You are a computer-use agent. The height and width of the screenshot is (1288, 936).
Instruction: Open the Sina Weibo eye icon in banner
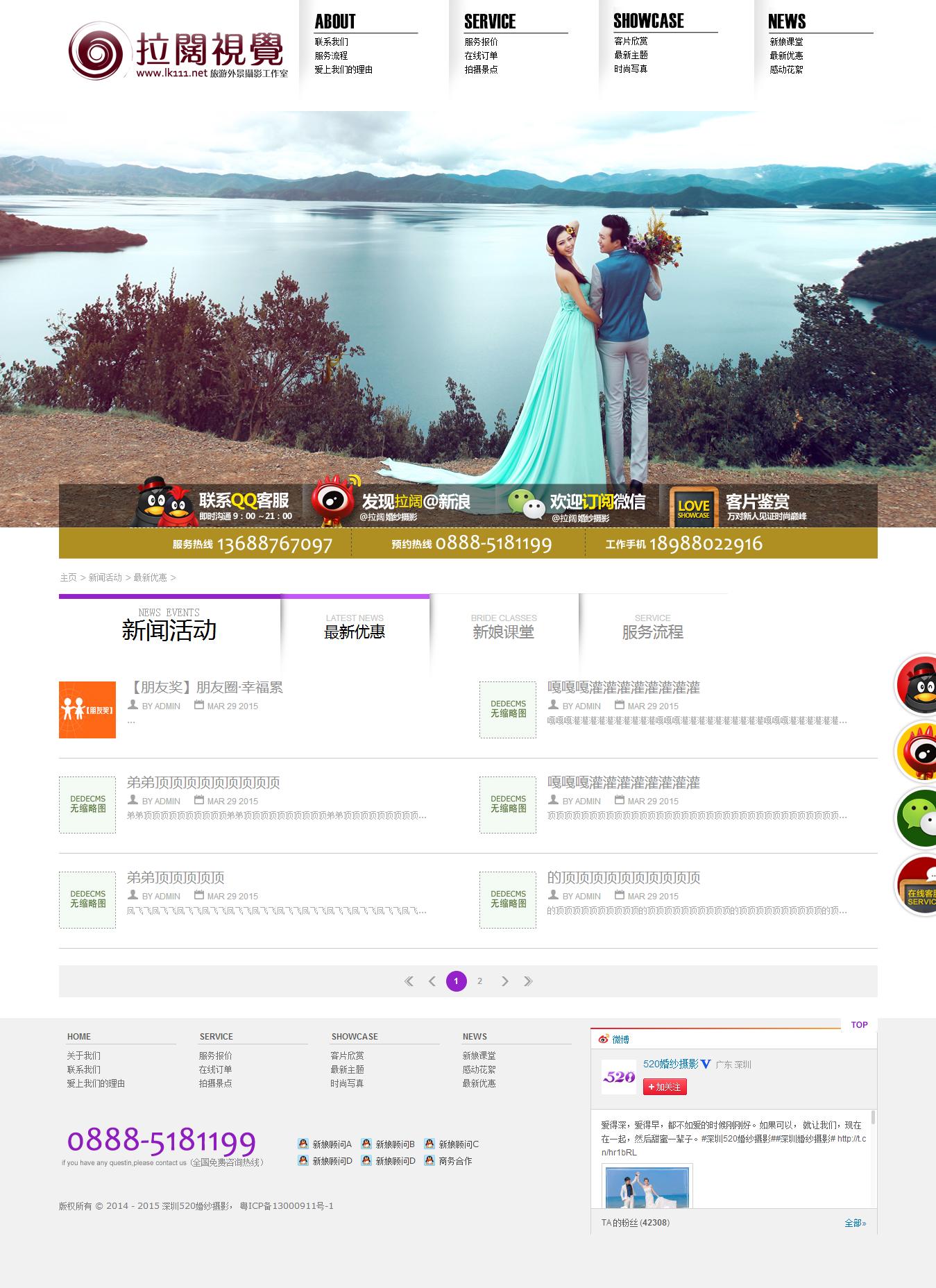[x=334, y=500]
